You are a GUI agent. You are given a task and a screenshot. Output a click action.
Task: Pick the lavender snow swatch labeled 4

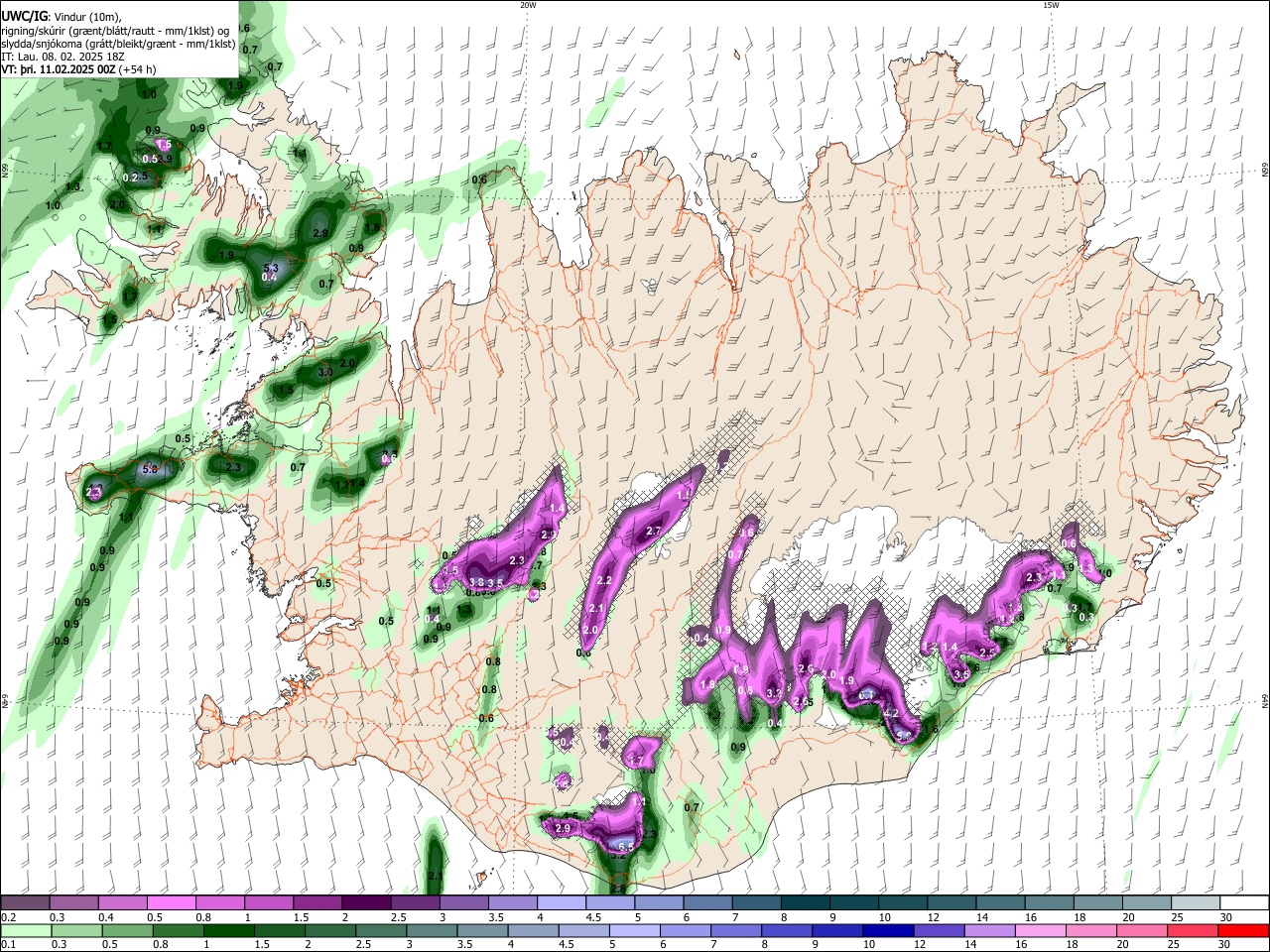click(x=561, y=903)
